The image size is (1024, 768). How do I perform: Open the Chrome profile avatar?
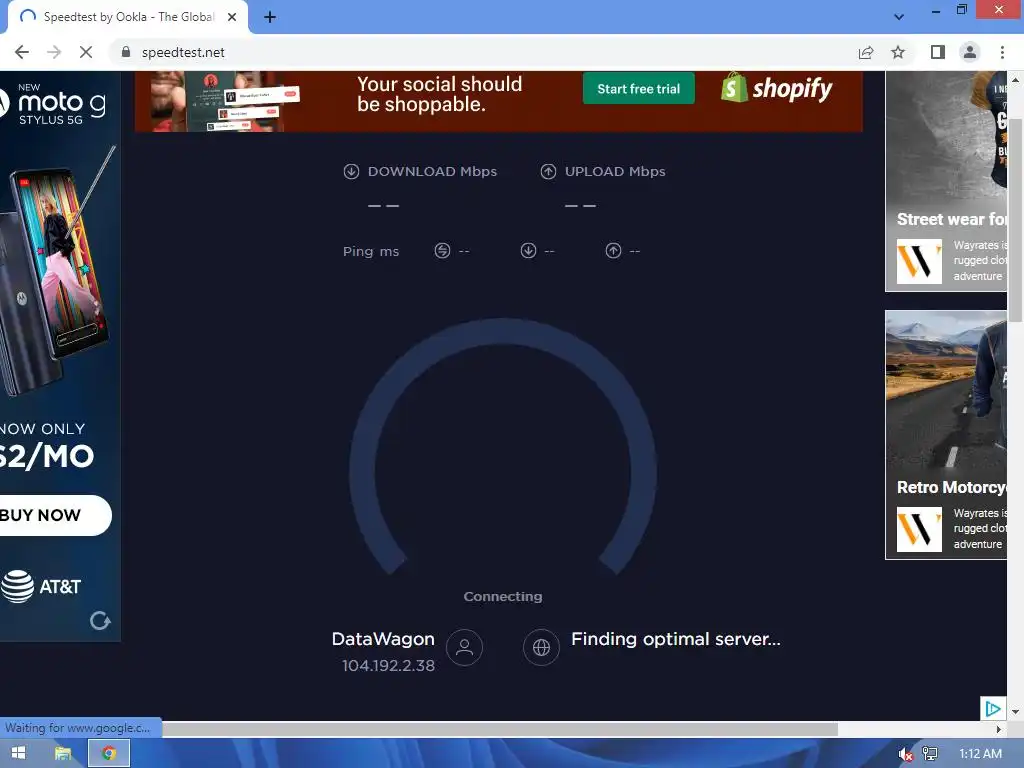tap(970, 52)
